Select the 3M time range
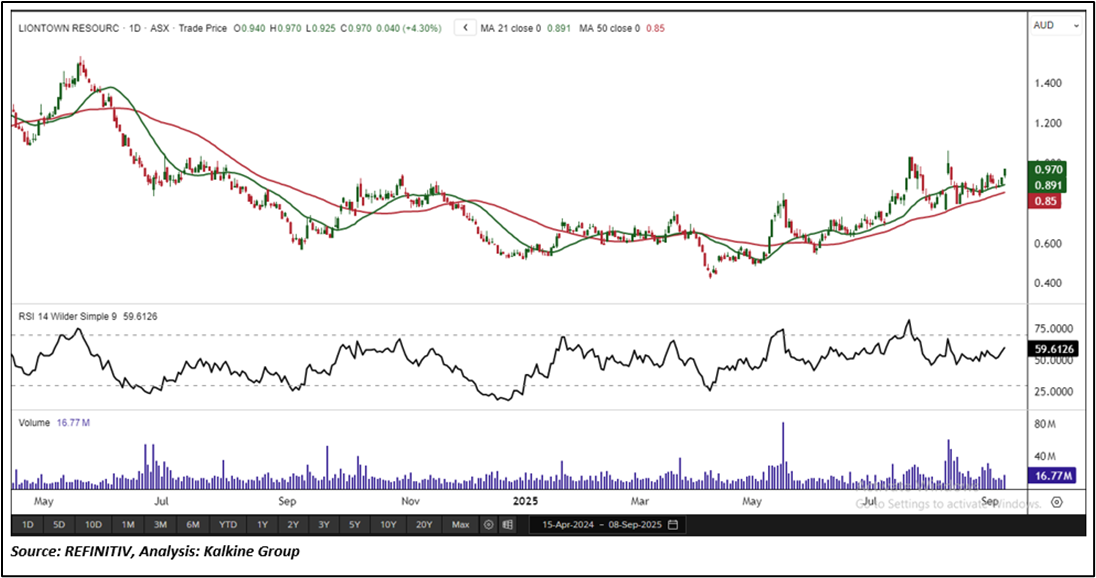The image size is (1096, 578). click(x=160, y=524)
